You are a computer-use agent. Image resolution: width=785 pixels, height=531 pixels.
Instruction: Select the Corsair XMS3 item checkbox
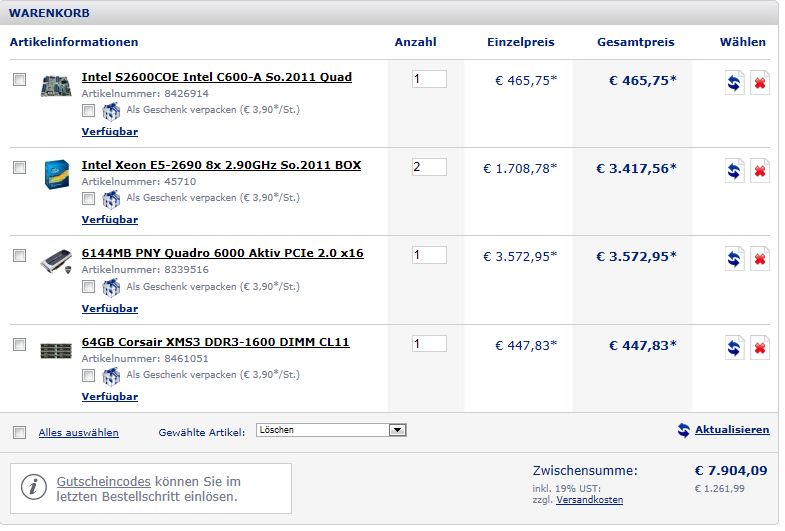pos(20,345)
